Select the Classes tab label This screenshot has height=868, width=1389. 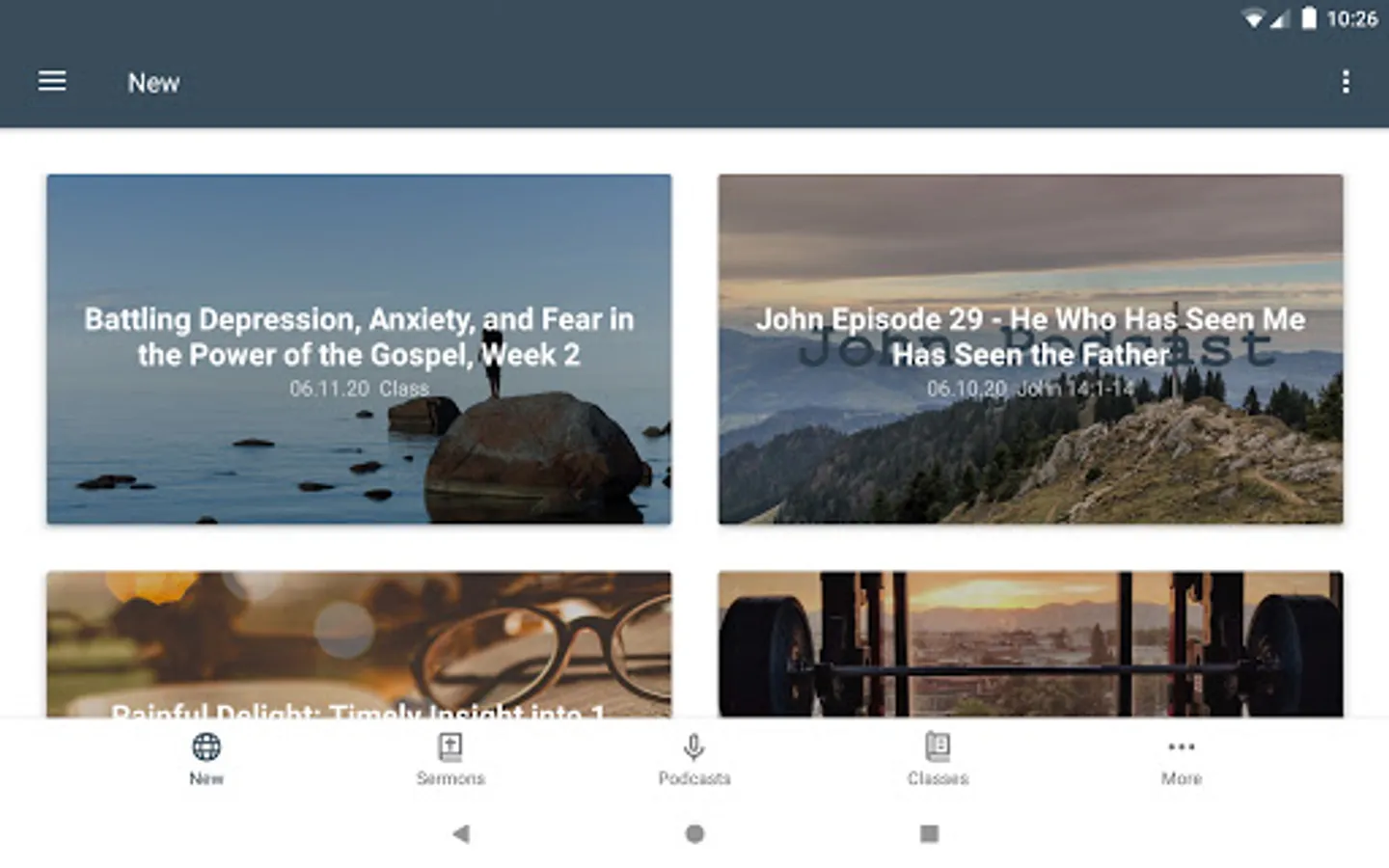pos(938,778)
